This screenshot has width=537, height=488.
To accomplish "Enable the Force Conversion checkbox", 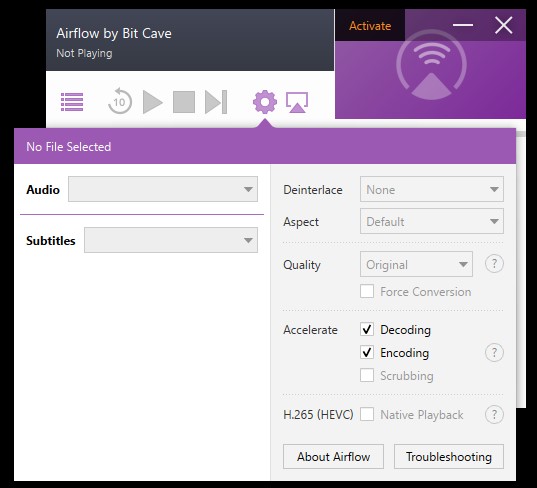I will tap(367, 291).
